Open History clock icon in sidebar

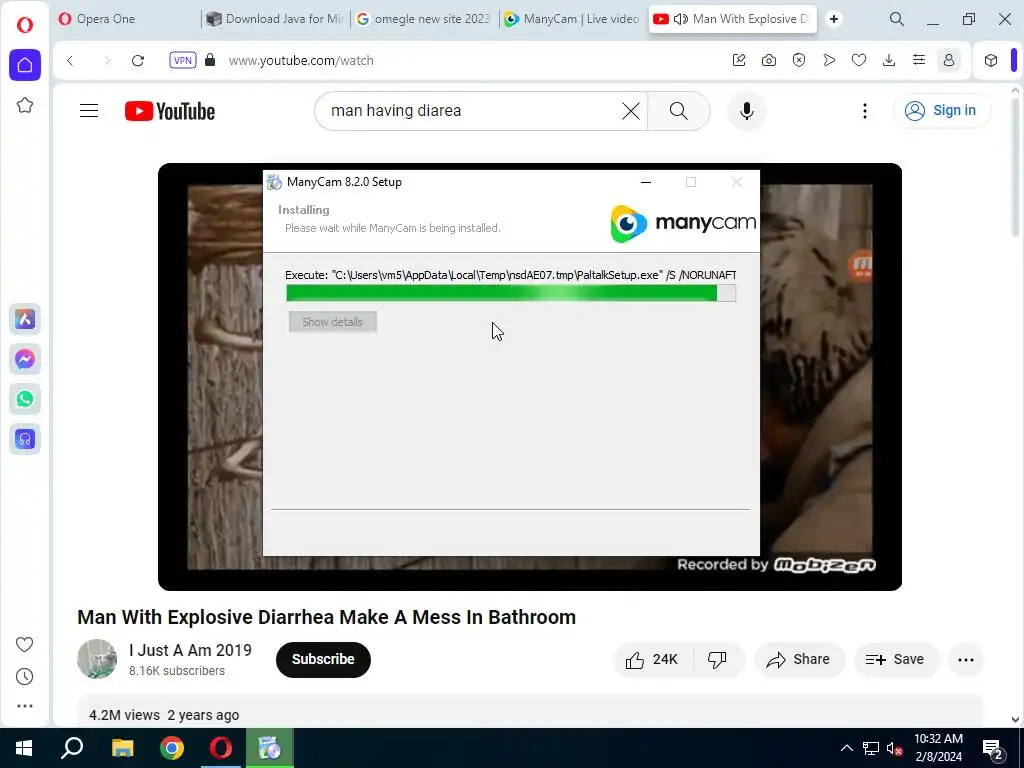click(x=24, y=677)
